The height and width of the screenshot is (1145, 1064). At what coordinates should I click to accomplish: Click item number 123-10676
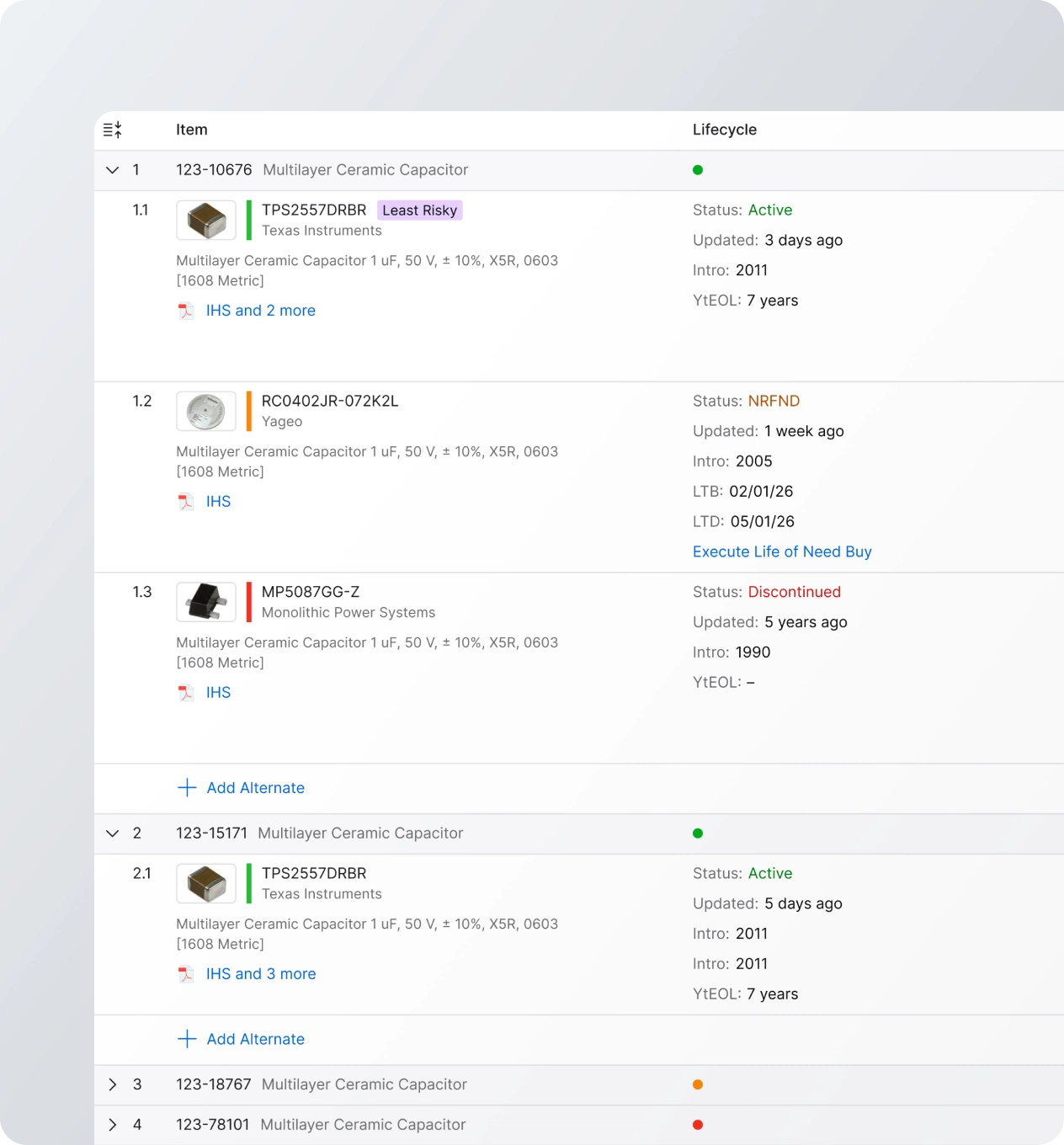tap(214, 170)
